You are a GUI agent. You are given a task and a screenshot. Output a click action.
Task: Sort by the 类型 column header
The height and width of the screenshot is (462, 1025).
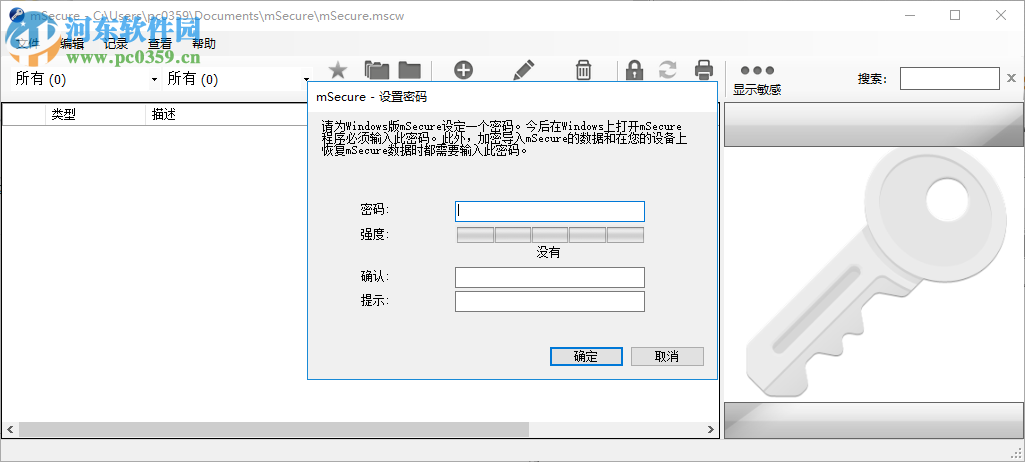click(95, 114)
